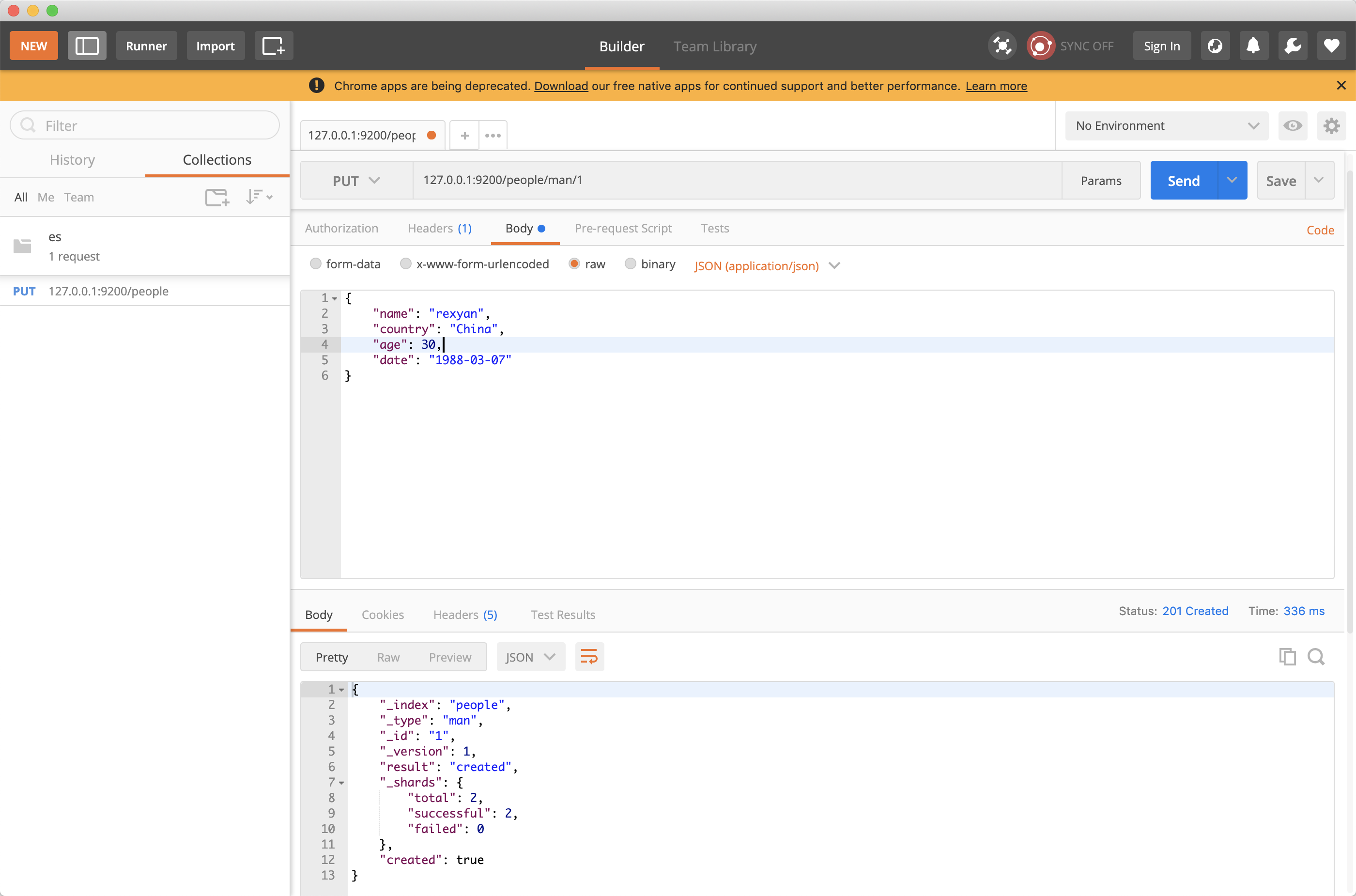Open settings via the wrench icon
The width and height of the screenshot is (1356, 896).
pos(1293,46)
